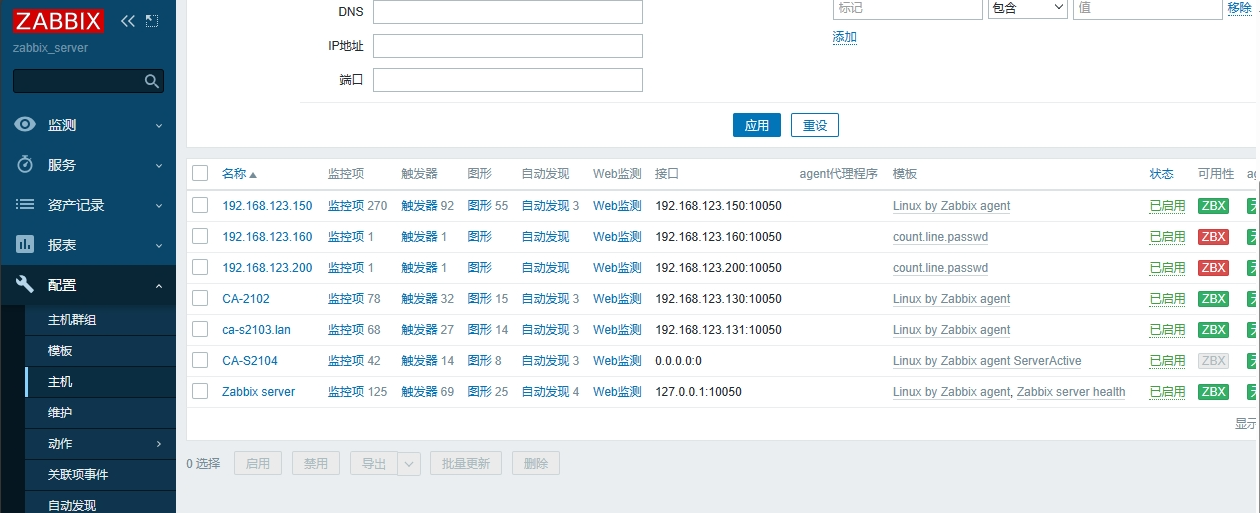This screenshot has height=513, width=1260.
Task: Click the wrench icon for Configuration
Action: [x=25, y=285]
